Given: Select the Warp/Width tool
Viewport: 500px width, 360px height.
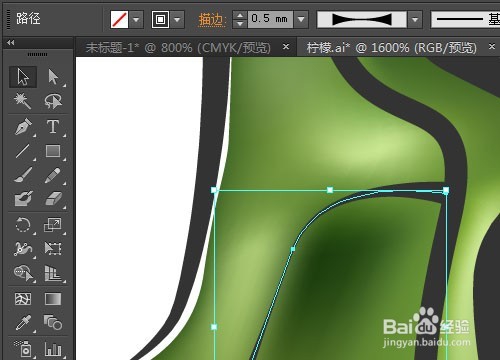Looking at the screenshot, I should (x=23, y=249).
